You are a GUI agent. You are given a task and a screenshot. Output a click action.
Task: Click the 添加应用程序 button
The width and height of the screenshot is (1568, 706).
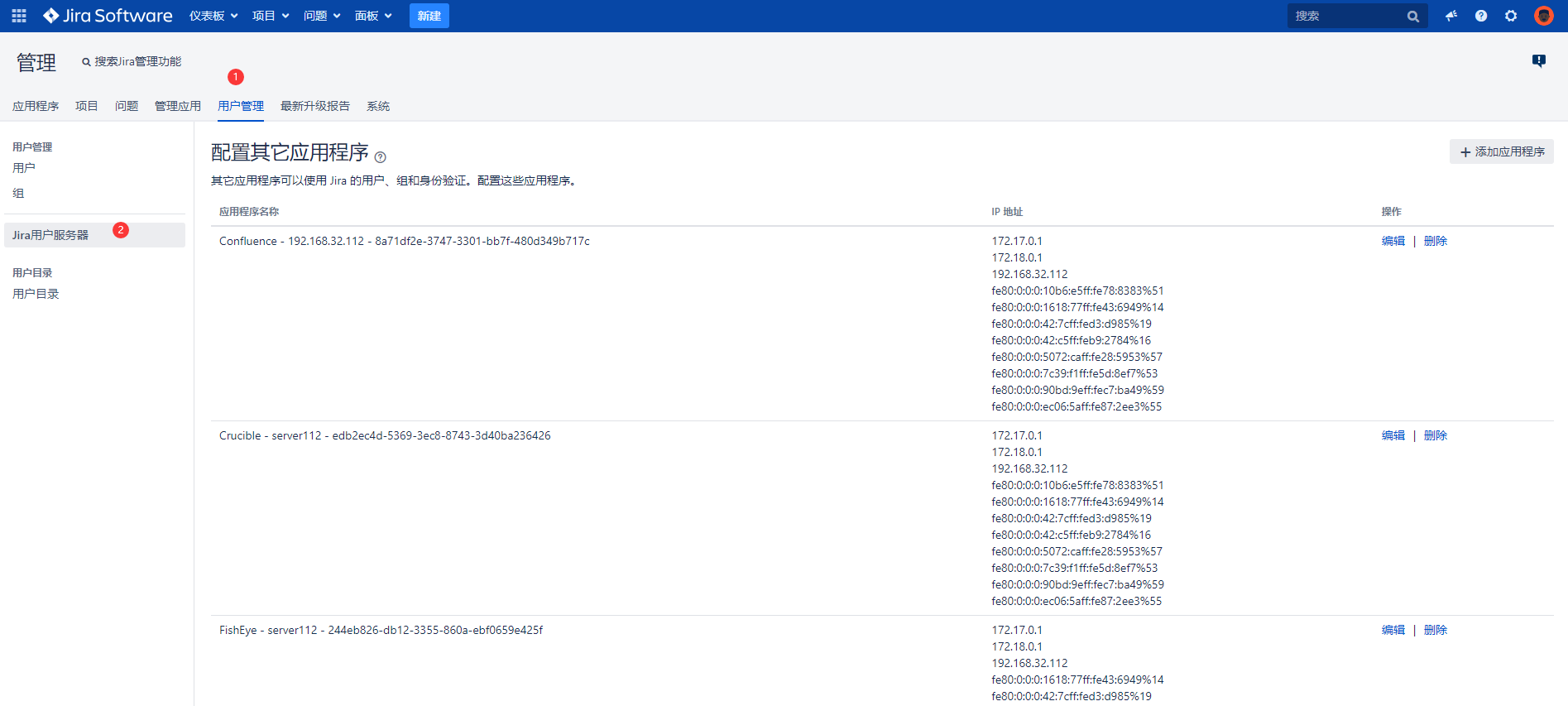pos(1502,151)
